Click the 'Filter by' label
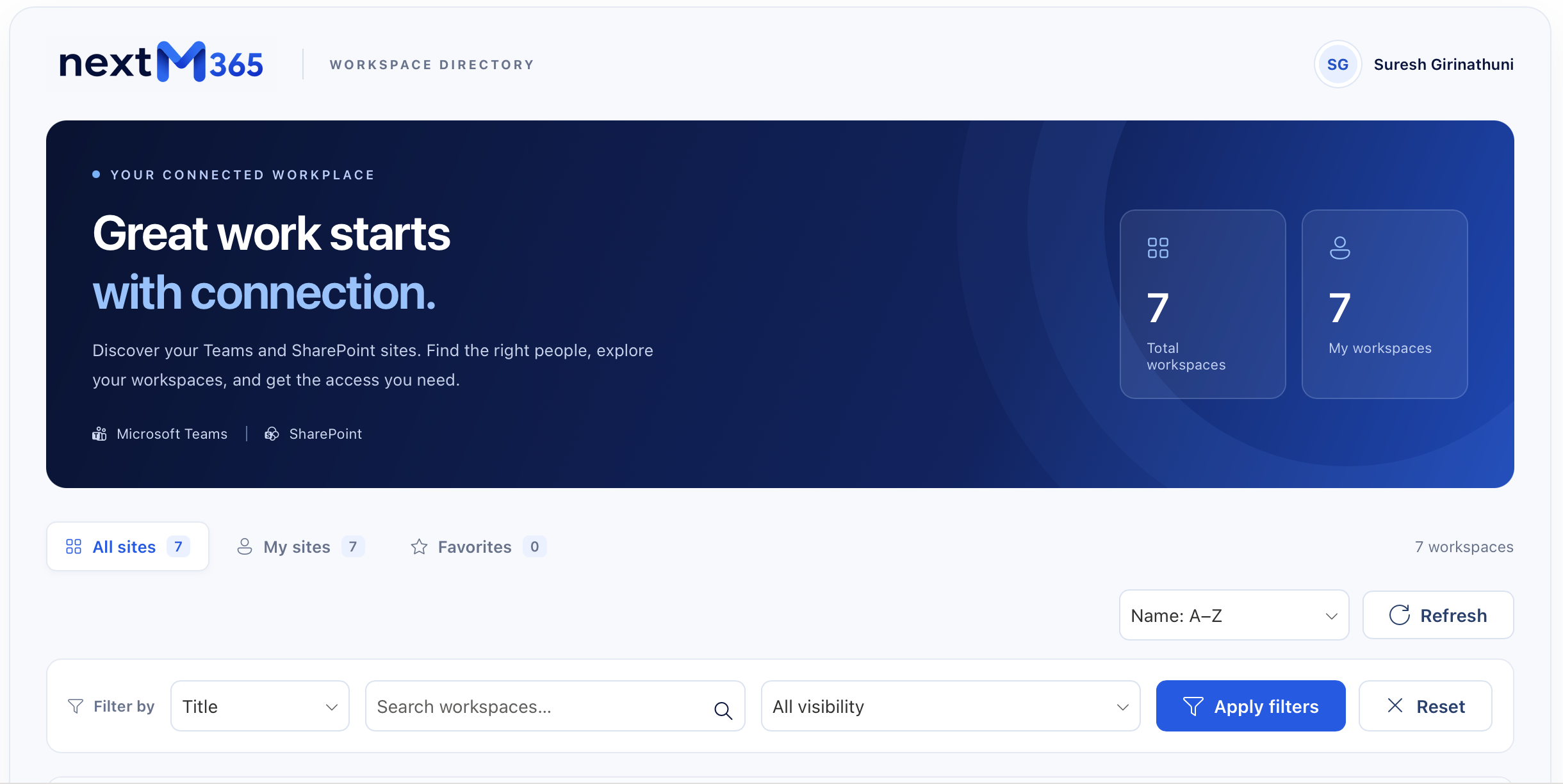This screenshot has width=1563, height=784. coord(124,706)
